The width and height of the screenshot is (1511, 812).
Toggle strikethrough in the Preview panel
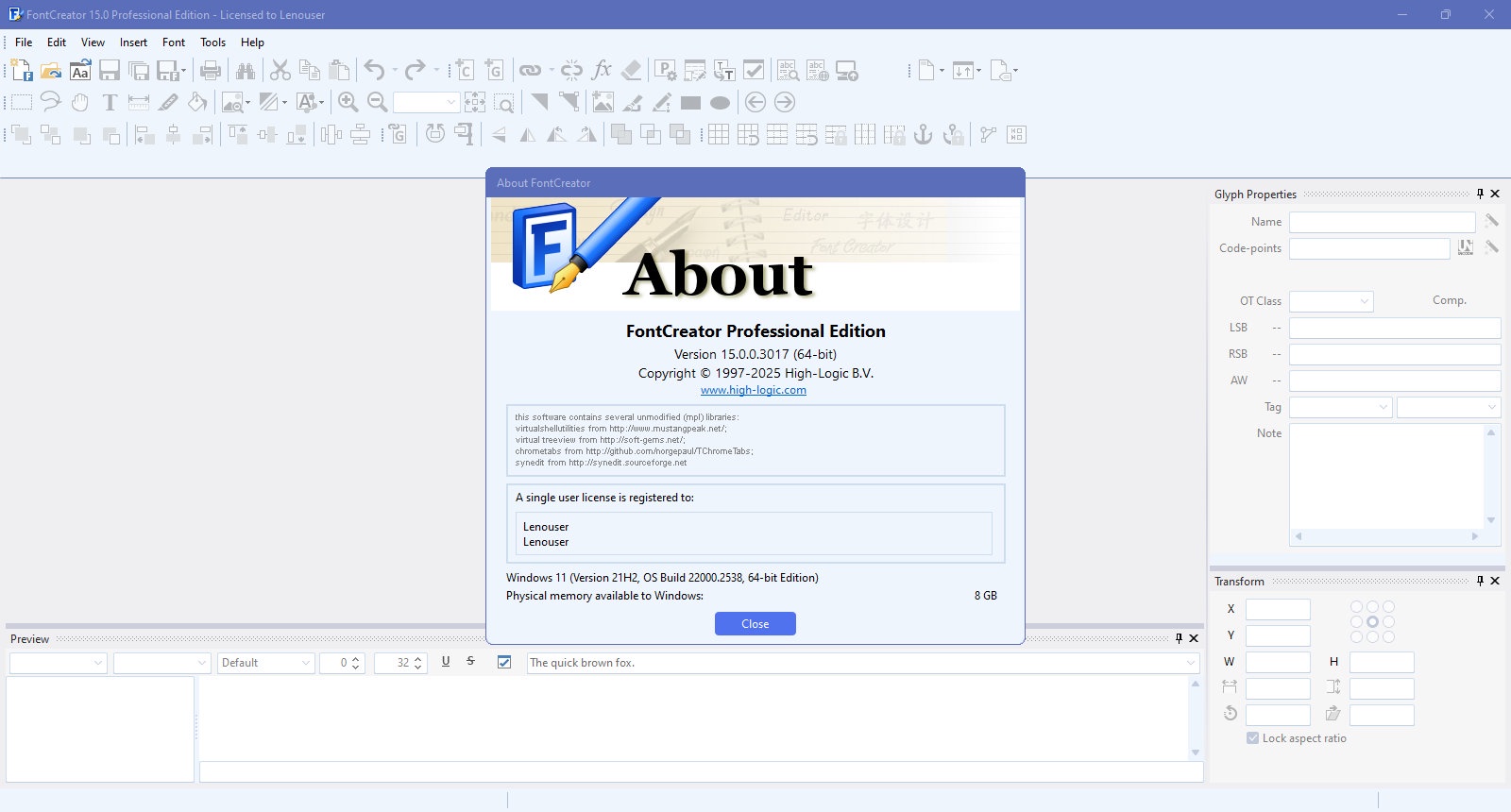(470, 662)
